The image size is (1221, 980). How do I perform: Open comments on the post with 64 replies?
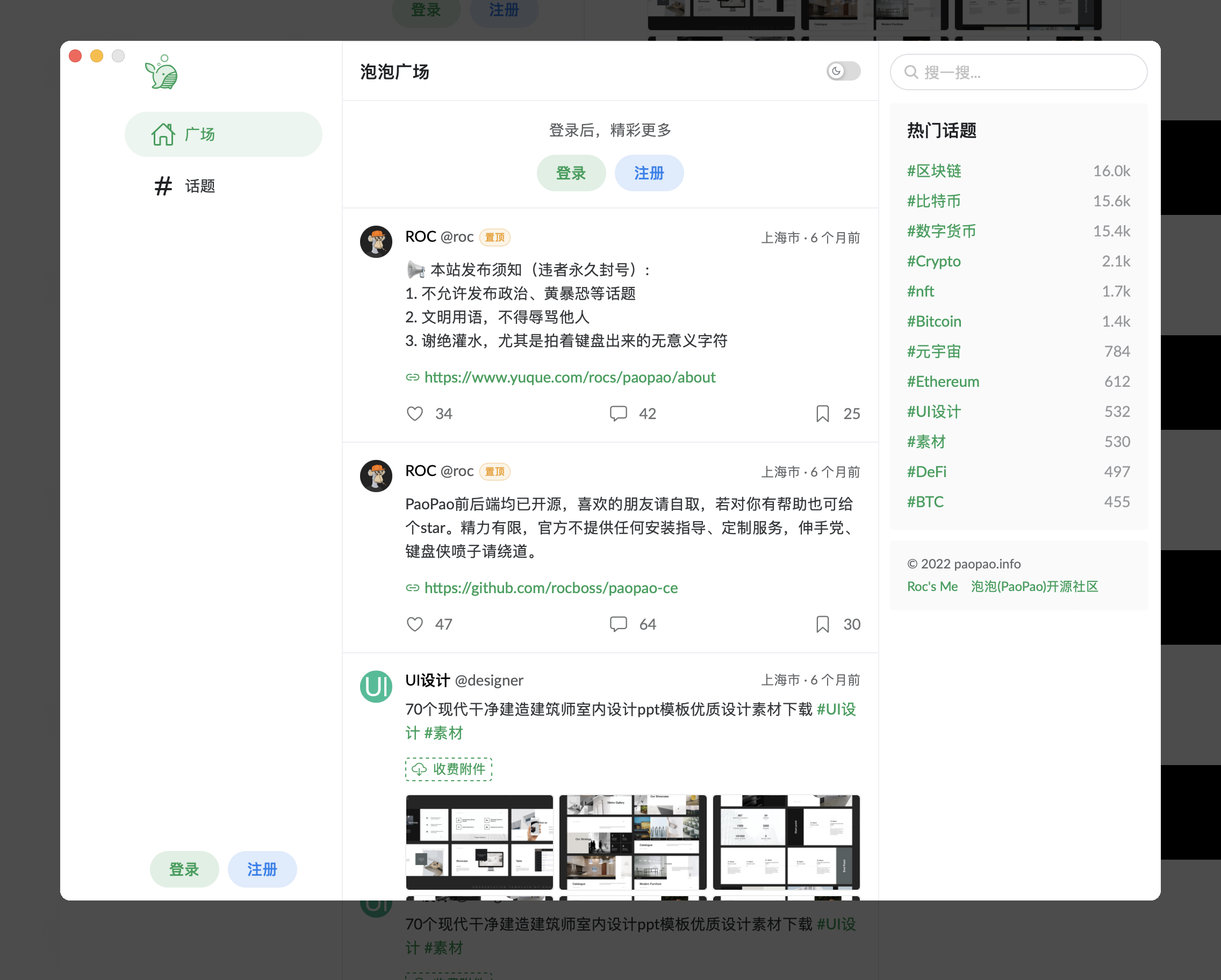(618, 624)
